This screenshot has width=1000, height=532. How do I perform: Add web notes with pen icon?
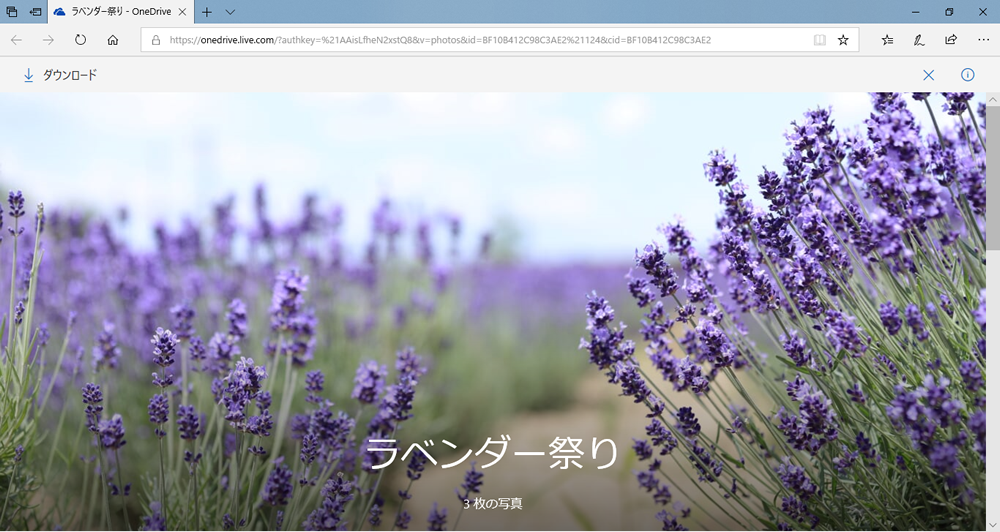[919, 40]
